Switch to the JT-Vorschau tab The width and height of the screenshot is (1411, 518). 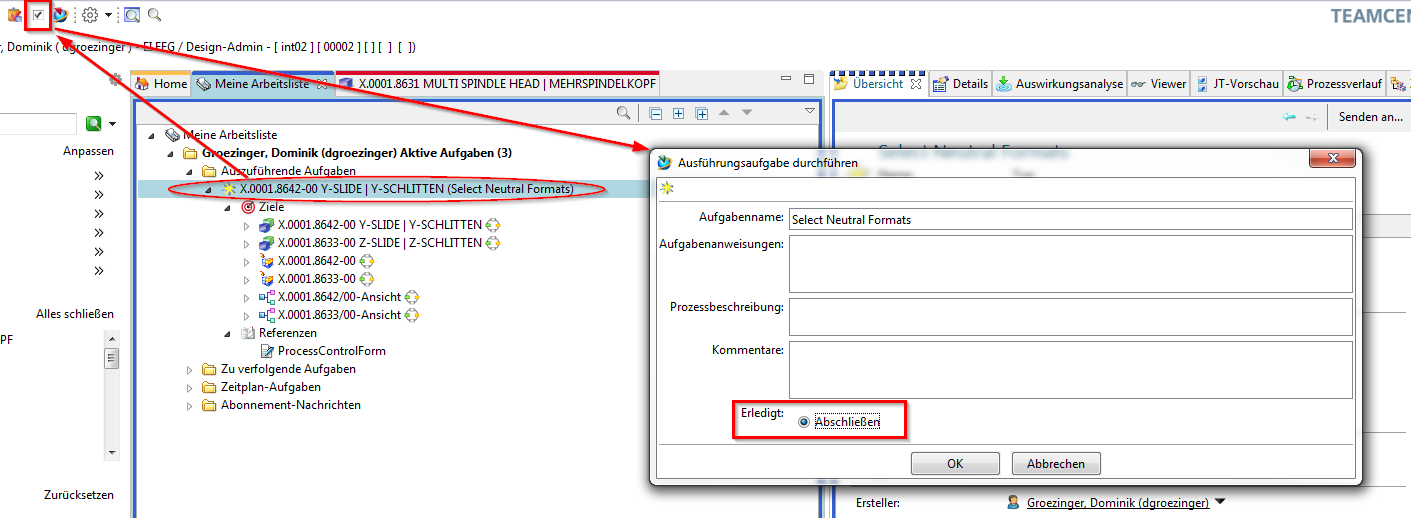[1237, 84]
